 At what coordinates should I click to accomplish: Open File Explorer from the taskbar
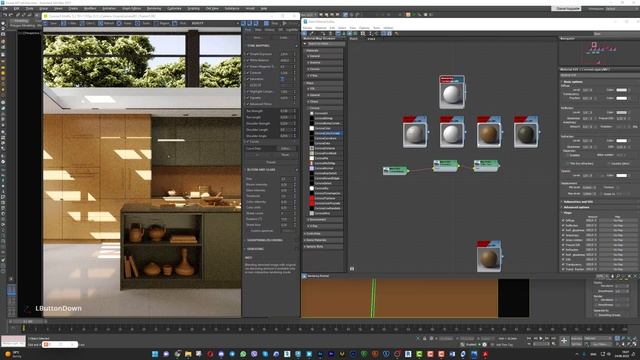click(x=188, y=354)
